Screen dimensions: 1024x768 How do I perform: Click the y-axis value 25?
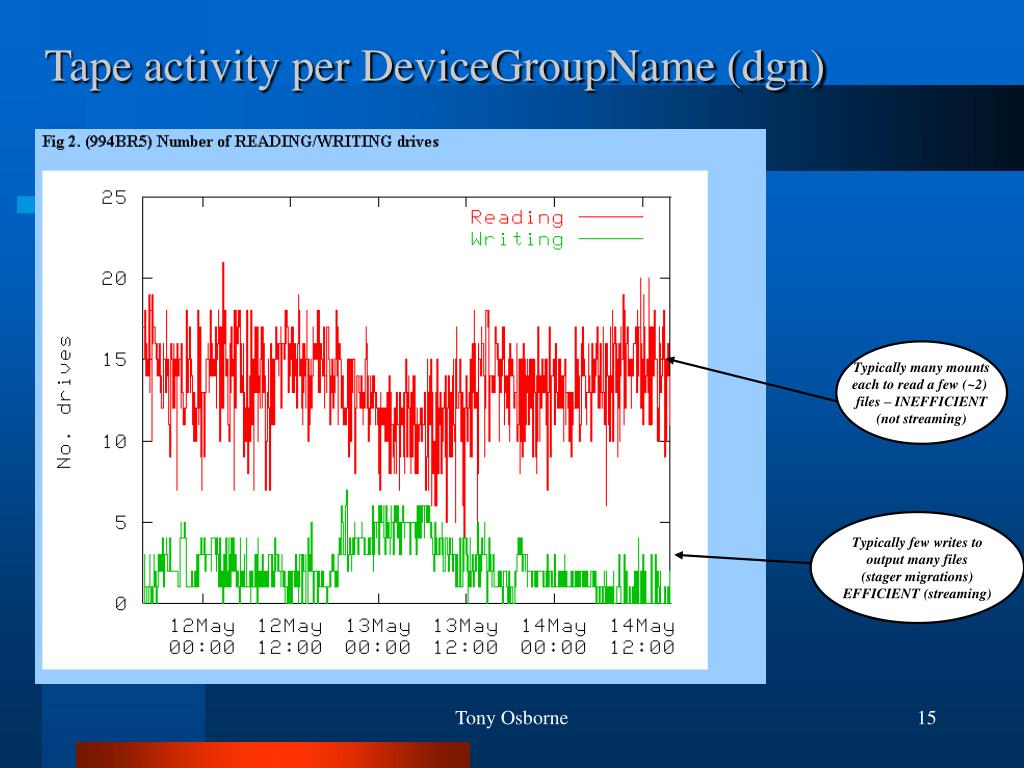click(x=114, y=197)
